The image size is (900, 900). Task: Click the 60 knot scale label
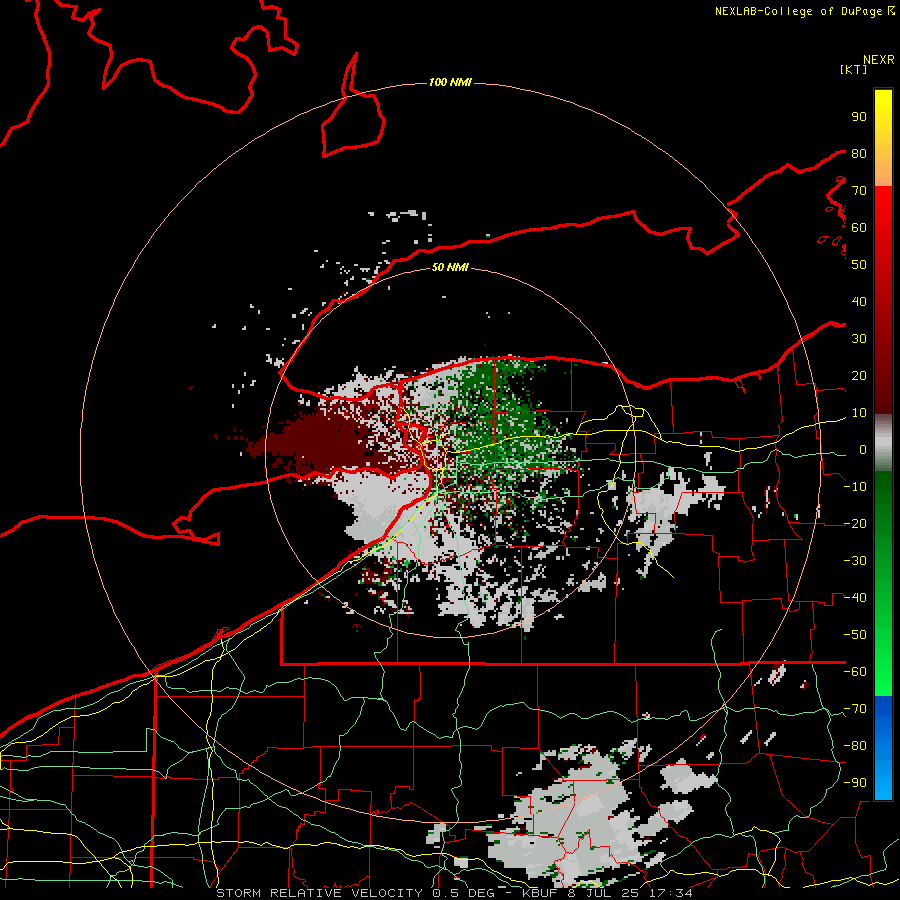(x=859, y=228)
